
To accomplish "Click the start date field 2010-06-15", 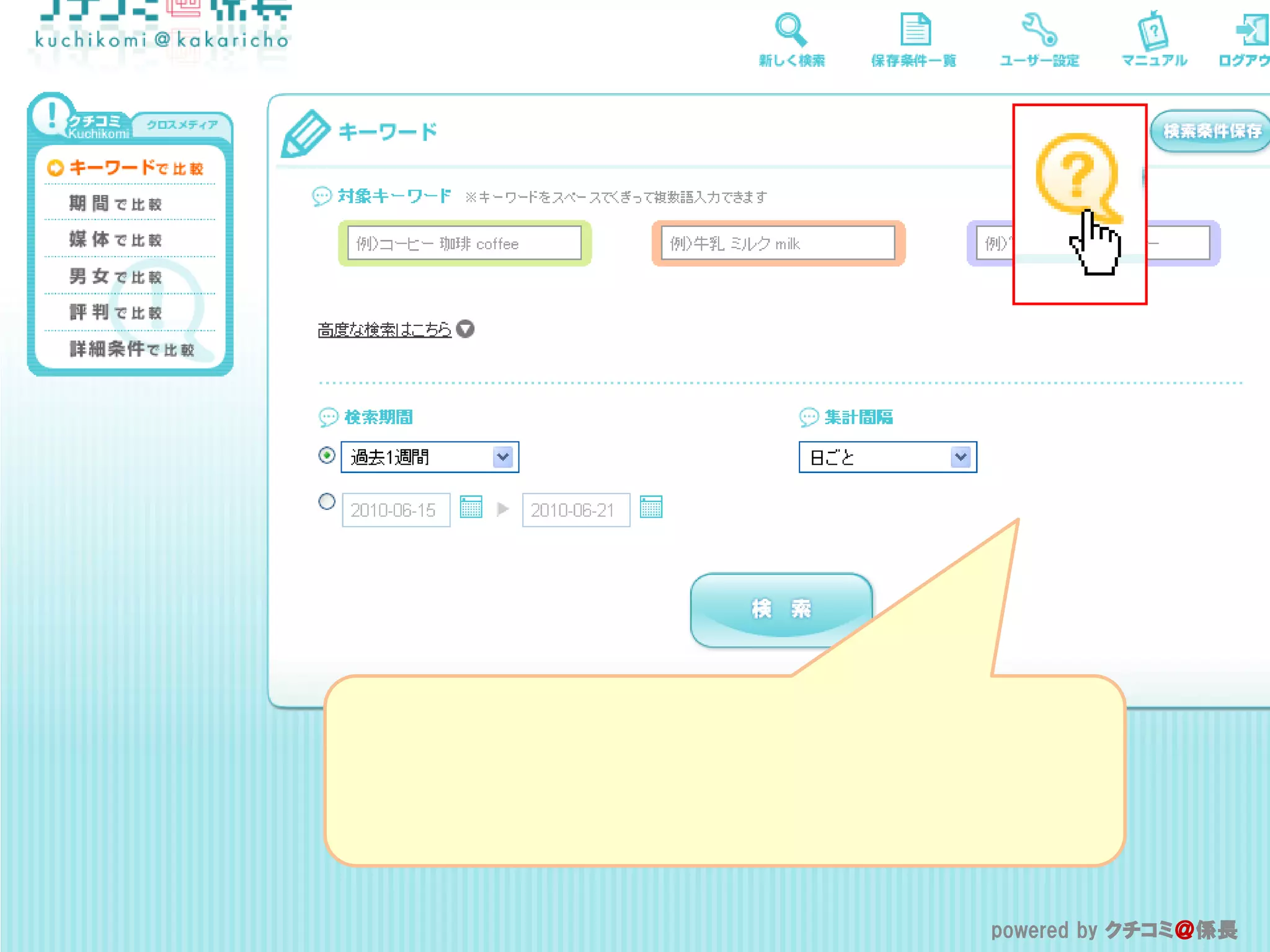I will click(396, 510).
